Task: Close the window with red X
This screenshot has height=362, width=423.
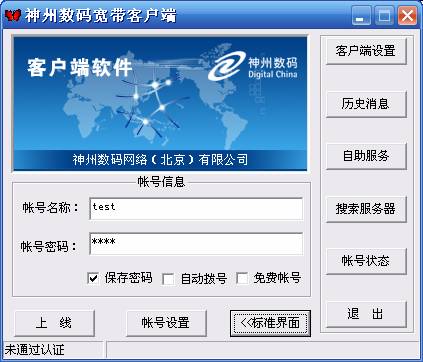Action: [x=407, y=15]
